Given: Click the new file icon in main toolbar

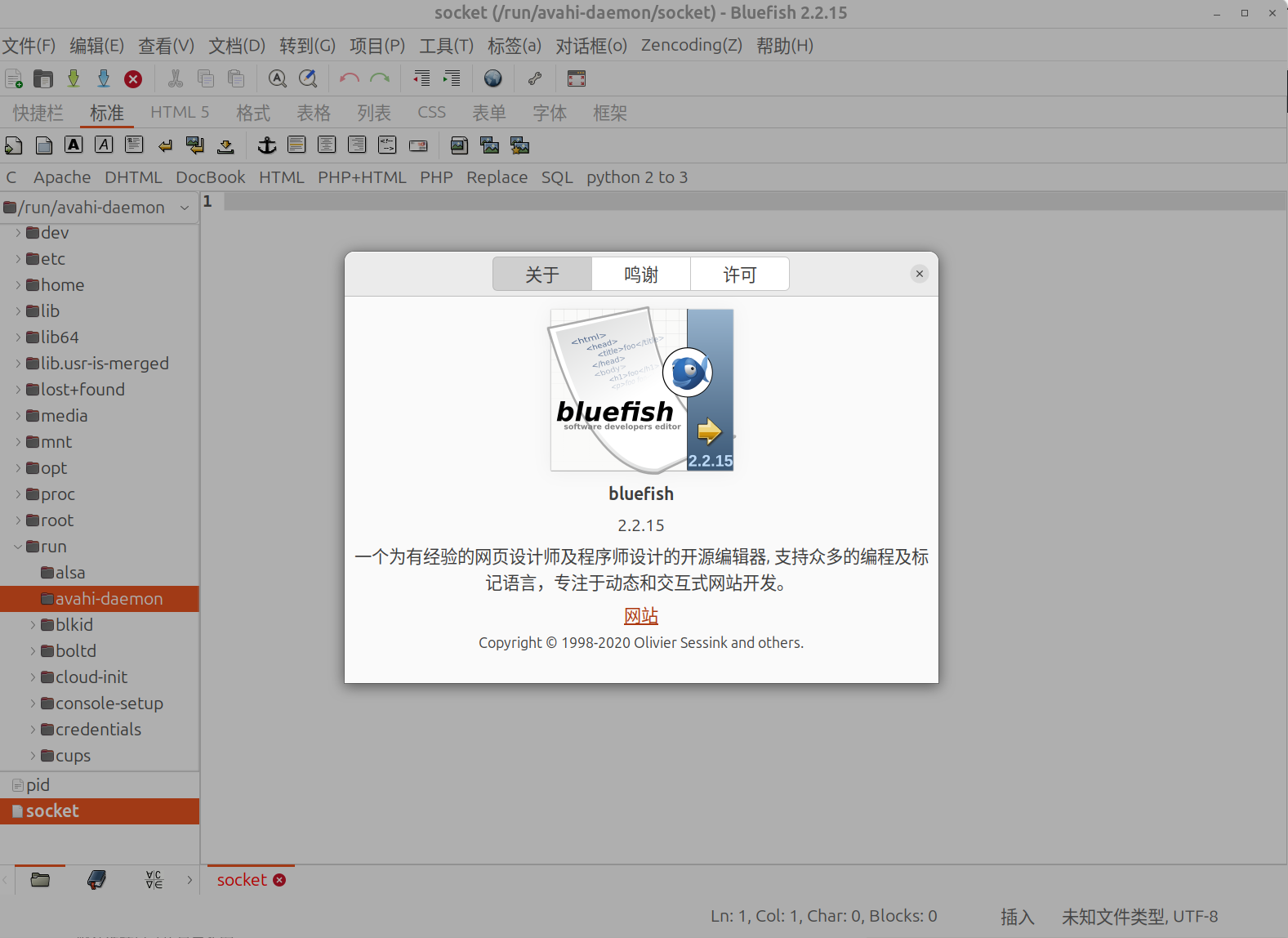Looking at the screenshot, I should (x=14, y=78).
